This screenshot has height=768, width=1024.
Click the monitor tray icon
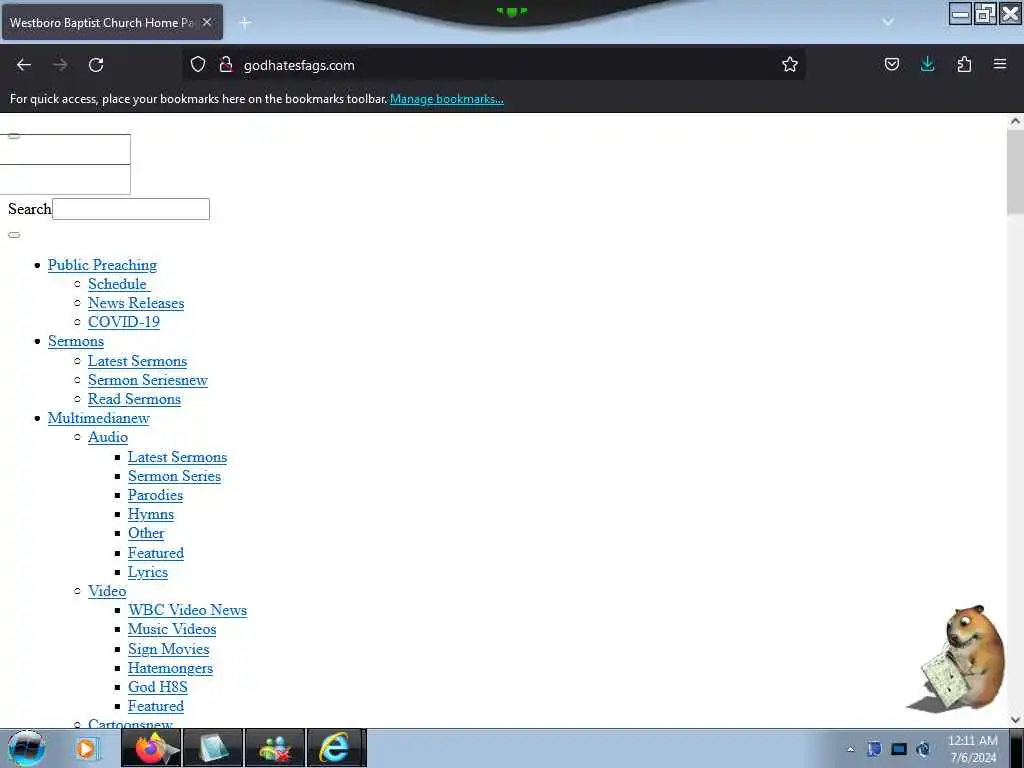point(899,749)
